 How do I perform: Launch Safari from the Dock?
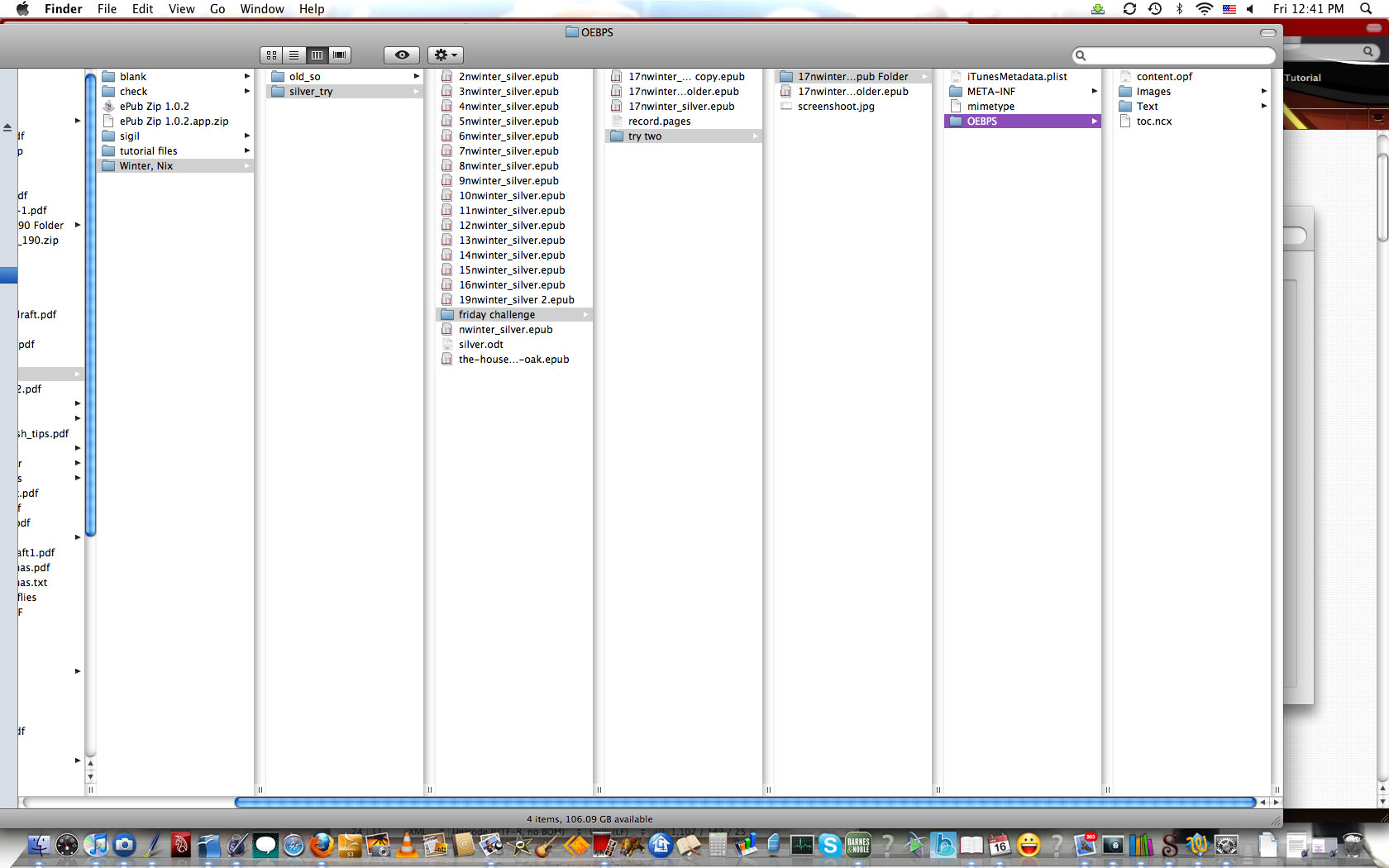(294, 845)
